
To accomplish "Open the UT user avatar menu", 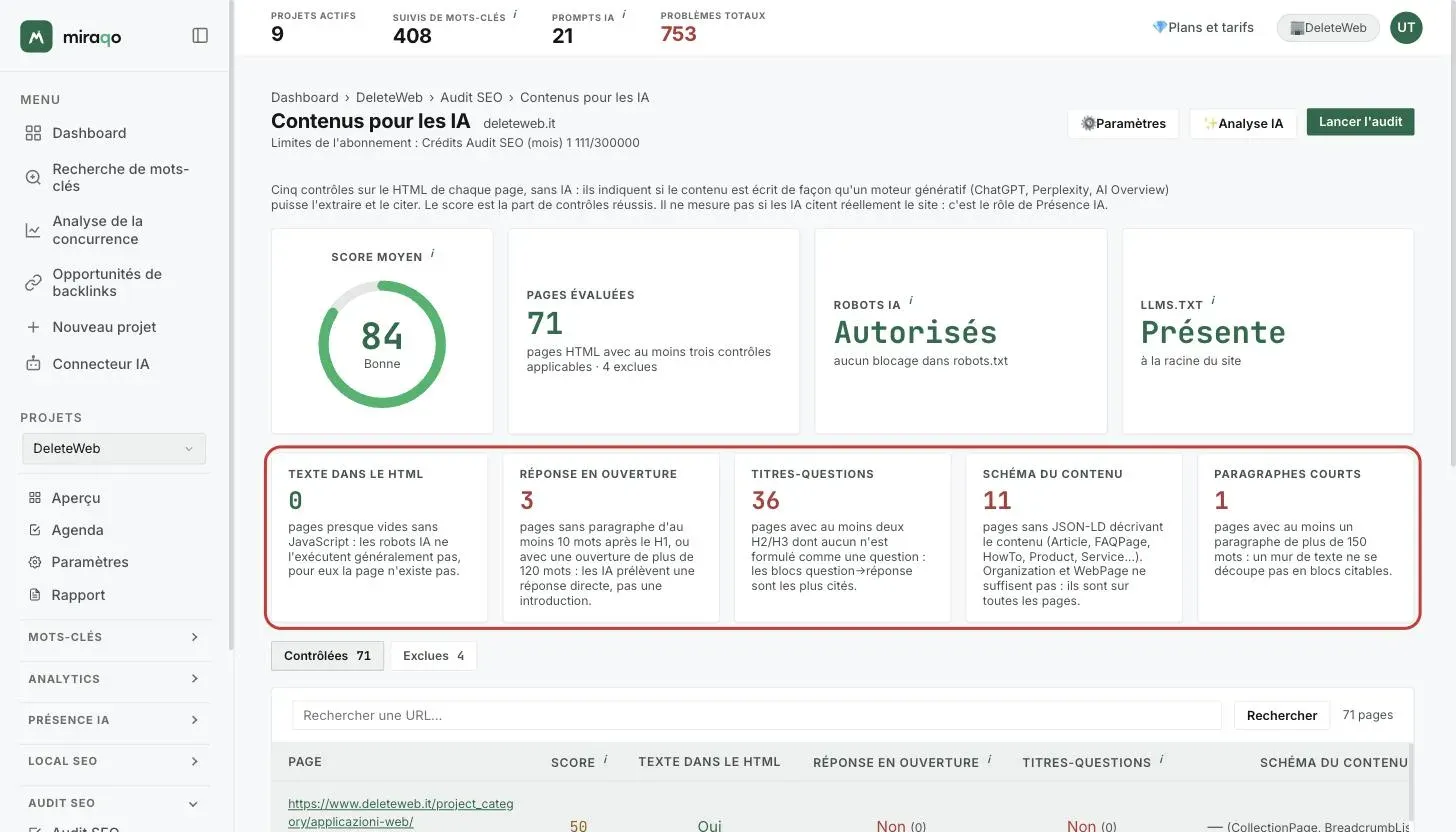I will click(1406, 28).
